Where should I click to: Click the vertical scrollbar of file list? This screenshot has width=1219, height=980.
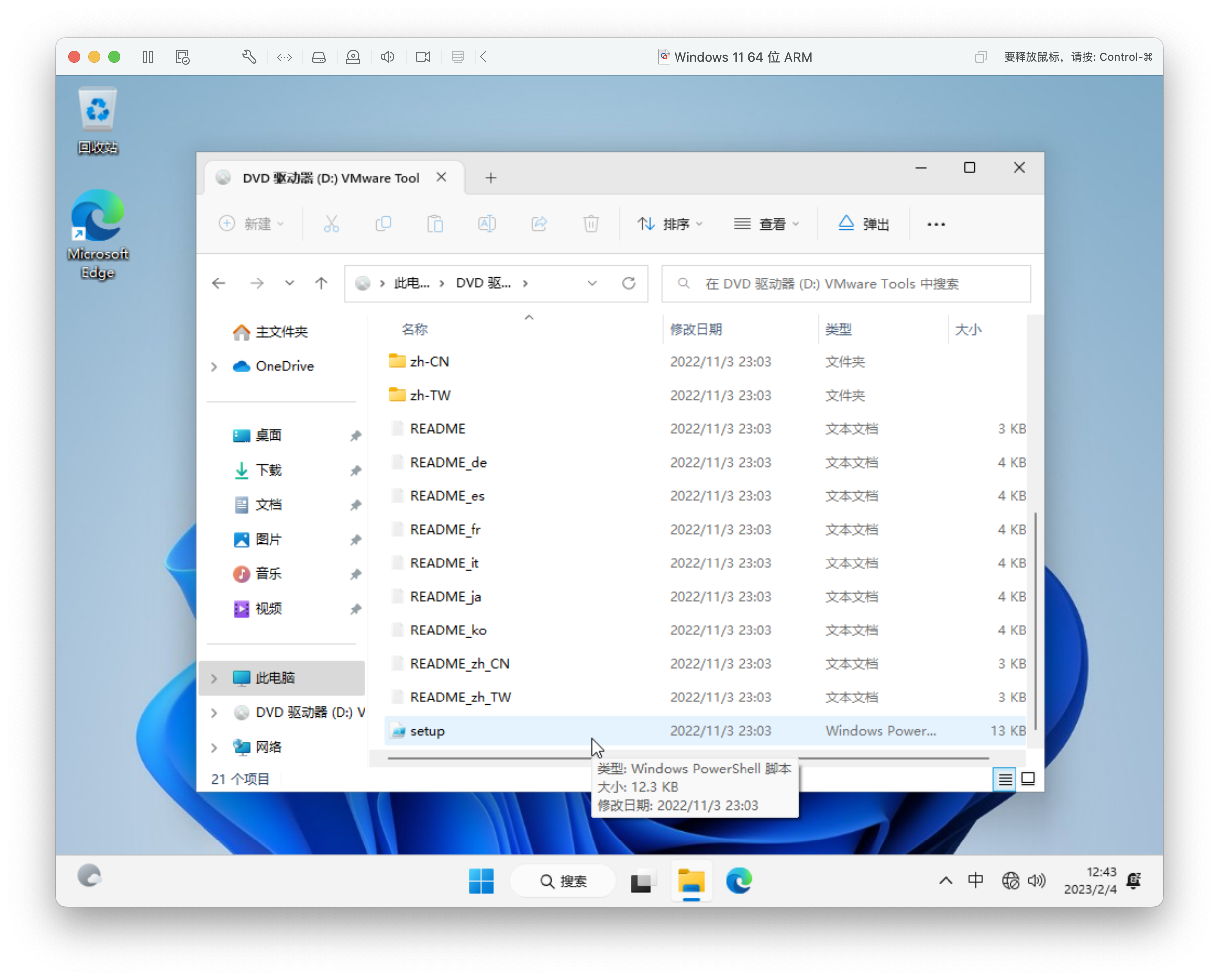click(x=1035, y=621)
